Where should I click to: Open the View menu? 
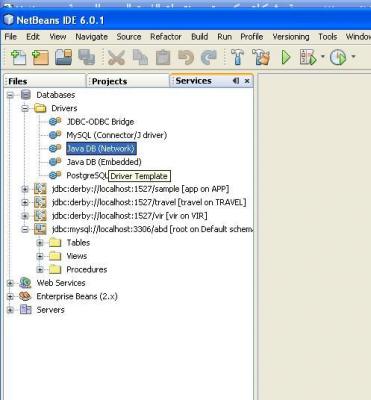point(58,37)
